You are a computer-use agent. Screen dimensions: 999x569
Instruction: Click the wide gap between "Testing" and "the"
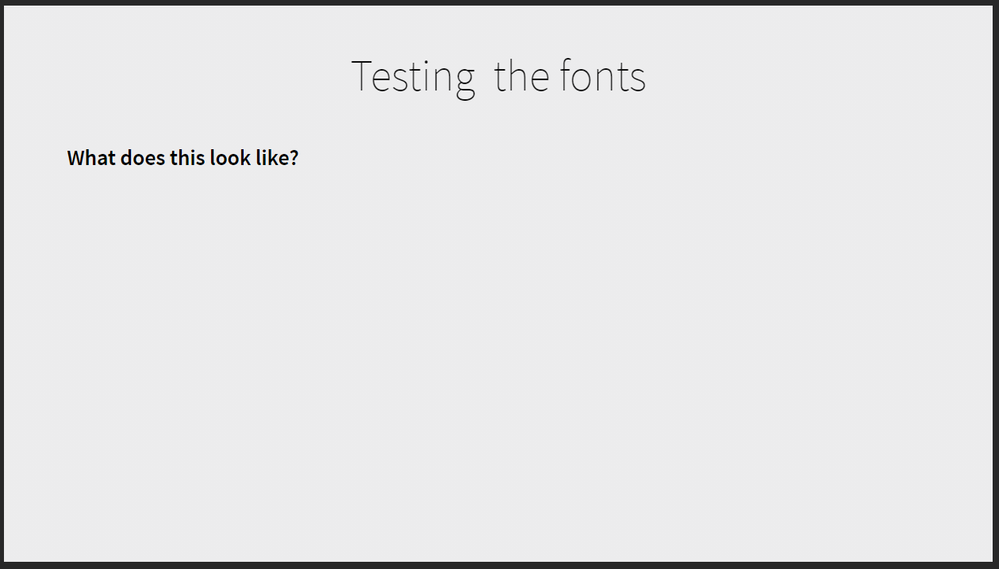[485, 77]
